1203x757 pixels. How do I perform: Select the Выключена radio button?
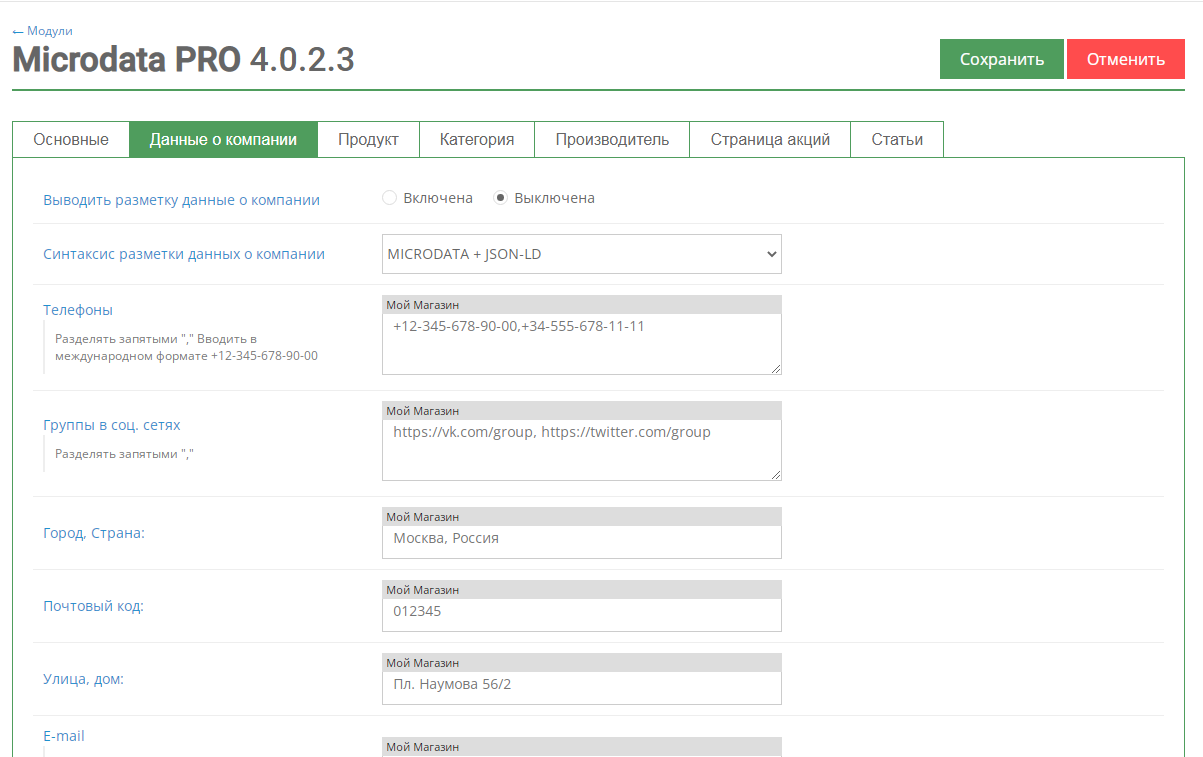click(501, 198)
